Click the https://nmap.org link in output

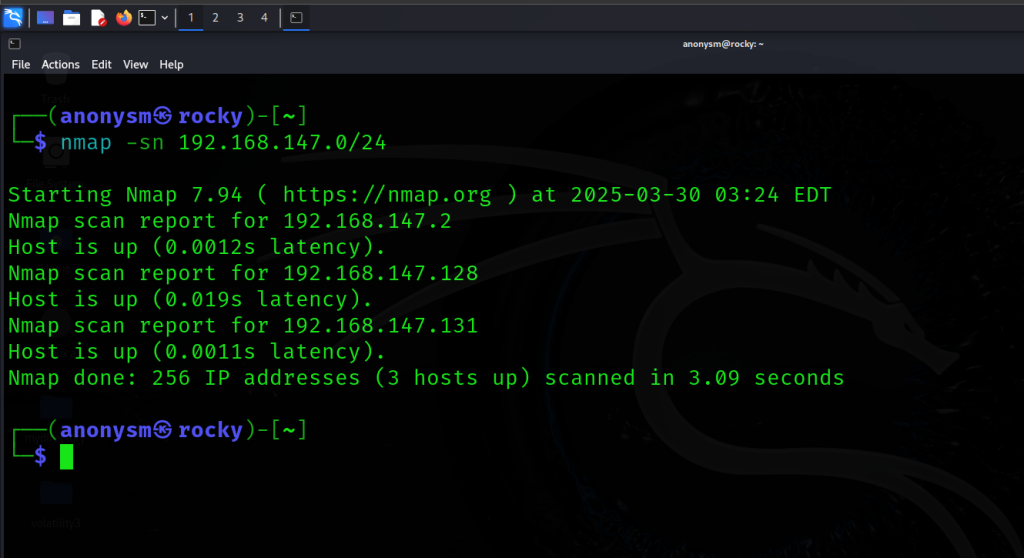387,195
